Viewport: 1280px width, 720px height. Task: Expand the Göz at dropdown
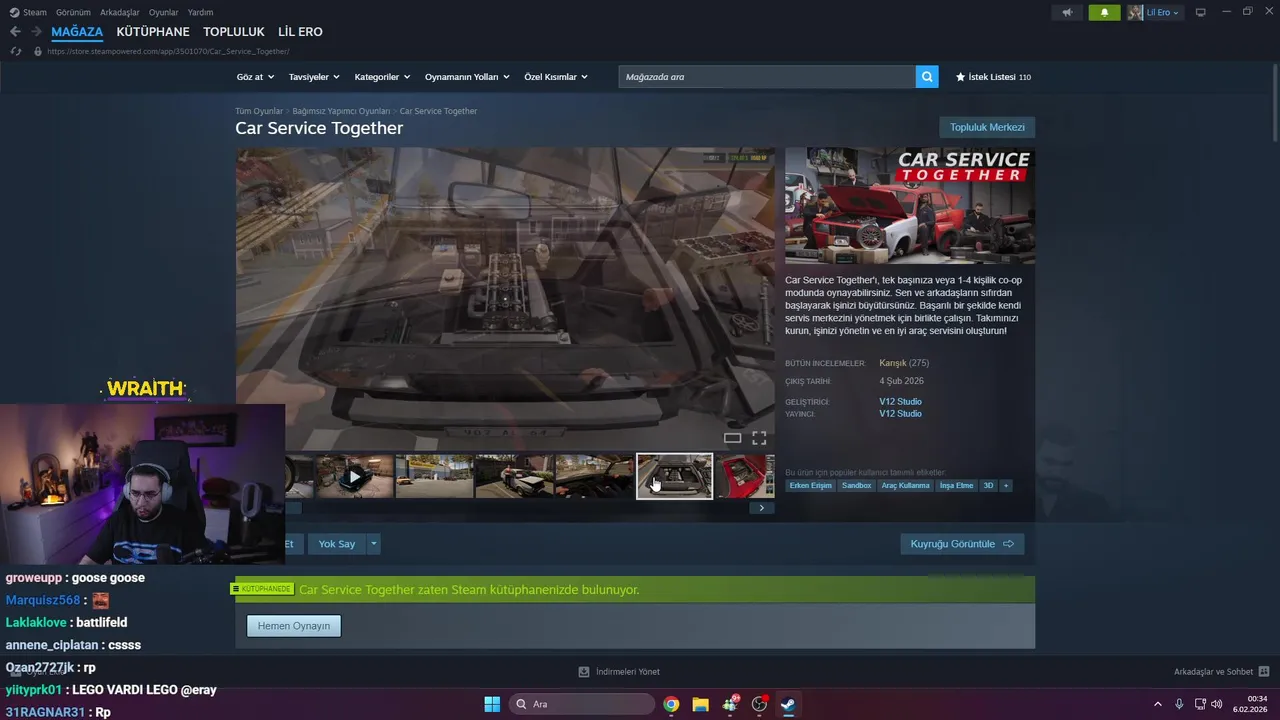click(255, 77)
